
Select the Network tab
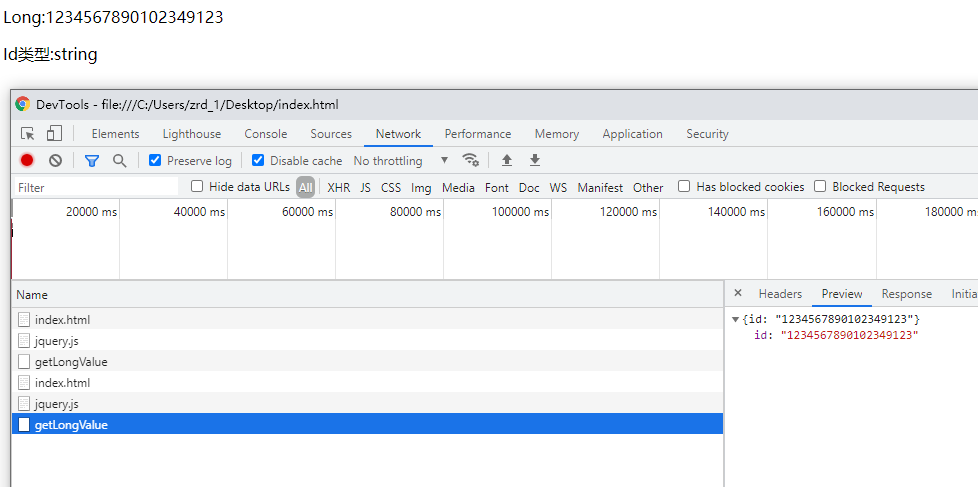pos(399,133)
